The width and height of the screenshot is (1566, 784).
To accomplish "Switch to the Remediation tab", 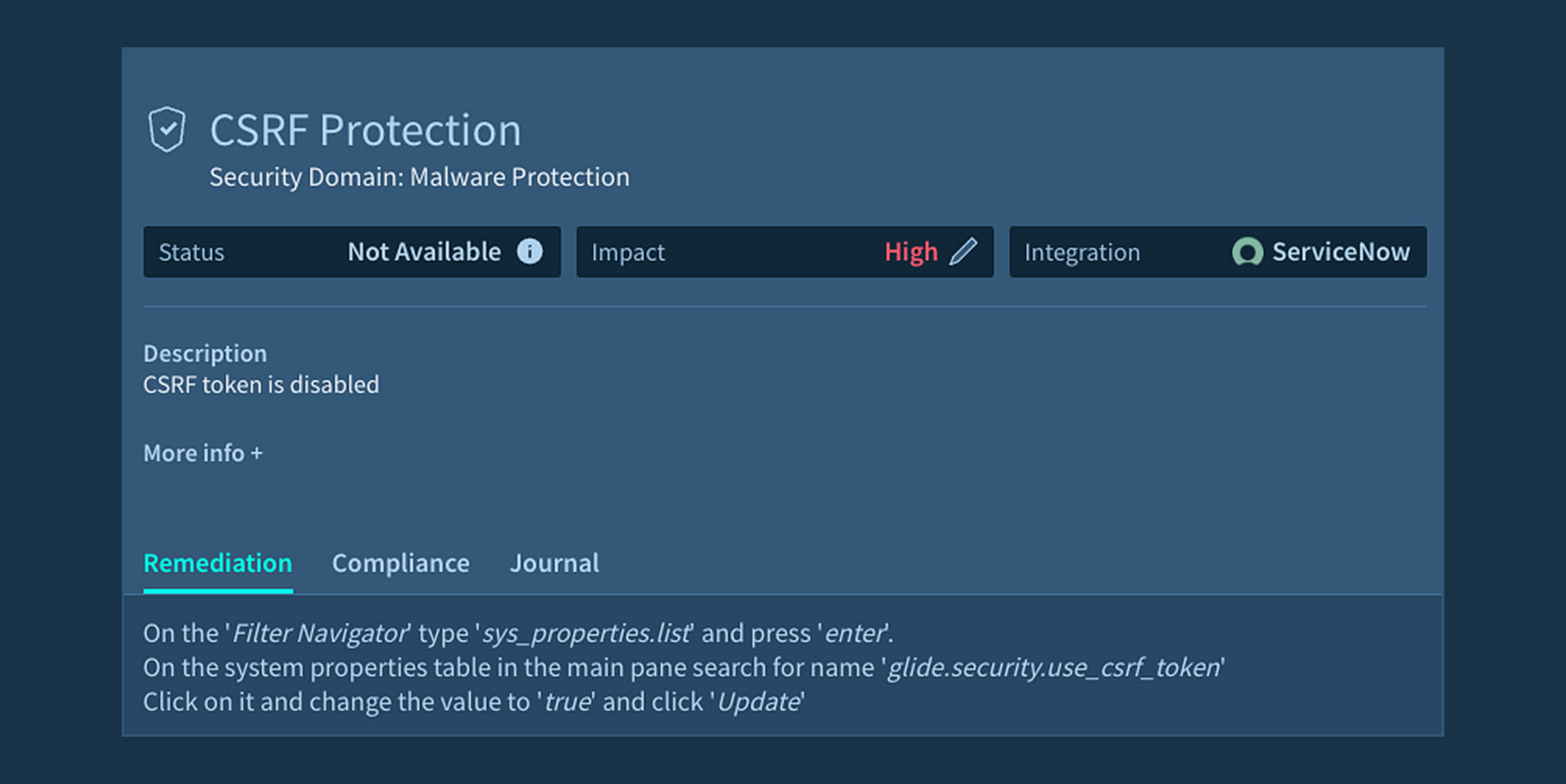I will [x=218, y=563].
